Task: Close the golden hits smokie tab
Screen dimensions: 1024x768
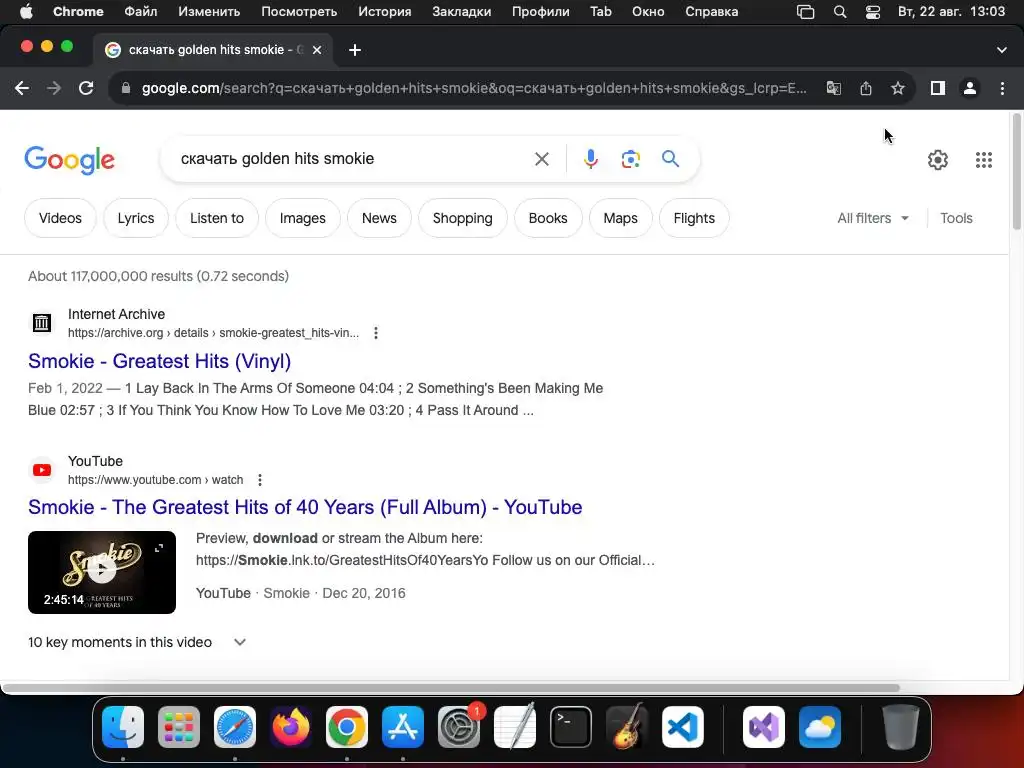Action: click(x=317, y=50)
